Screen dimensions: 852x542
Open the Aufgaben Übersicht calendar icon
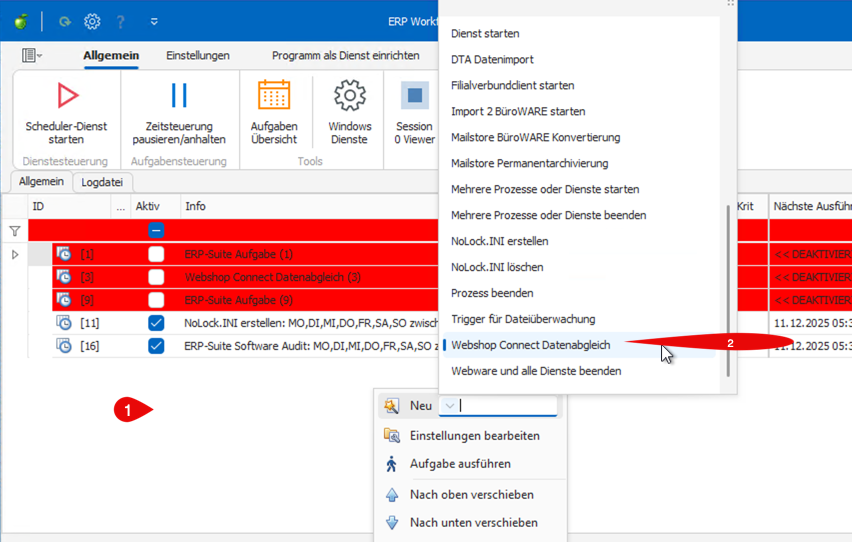274,96
